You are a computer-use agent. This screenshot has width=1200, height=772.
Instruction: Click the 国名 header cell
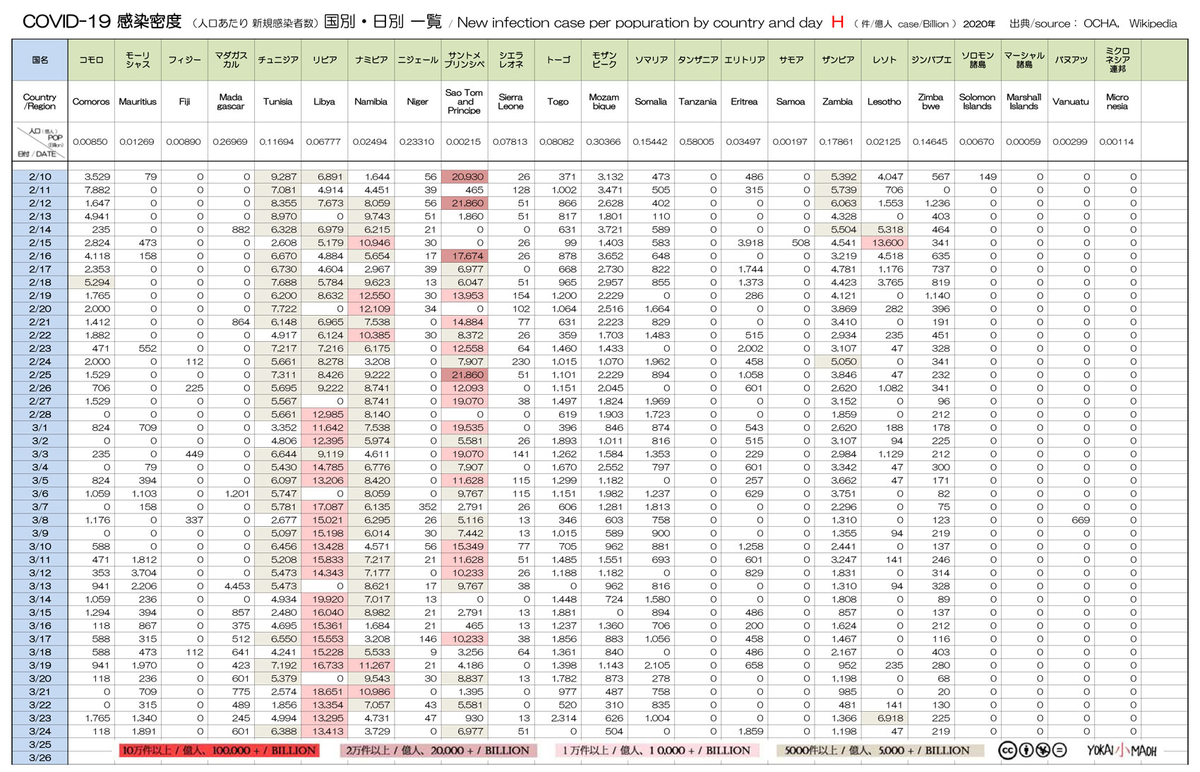pyautogui.click(x=40, y=60)
